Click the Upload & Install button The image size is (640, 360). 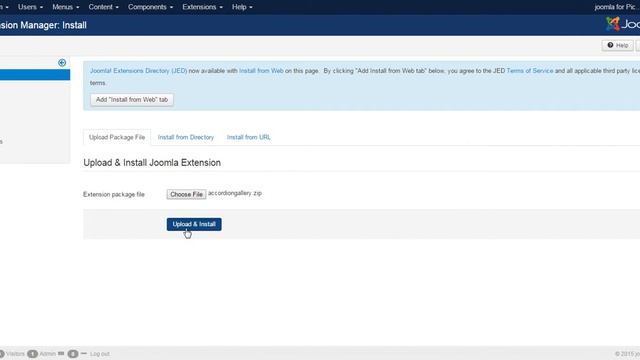pos(194,224)
